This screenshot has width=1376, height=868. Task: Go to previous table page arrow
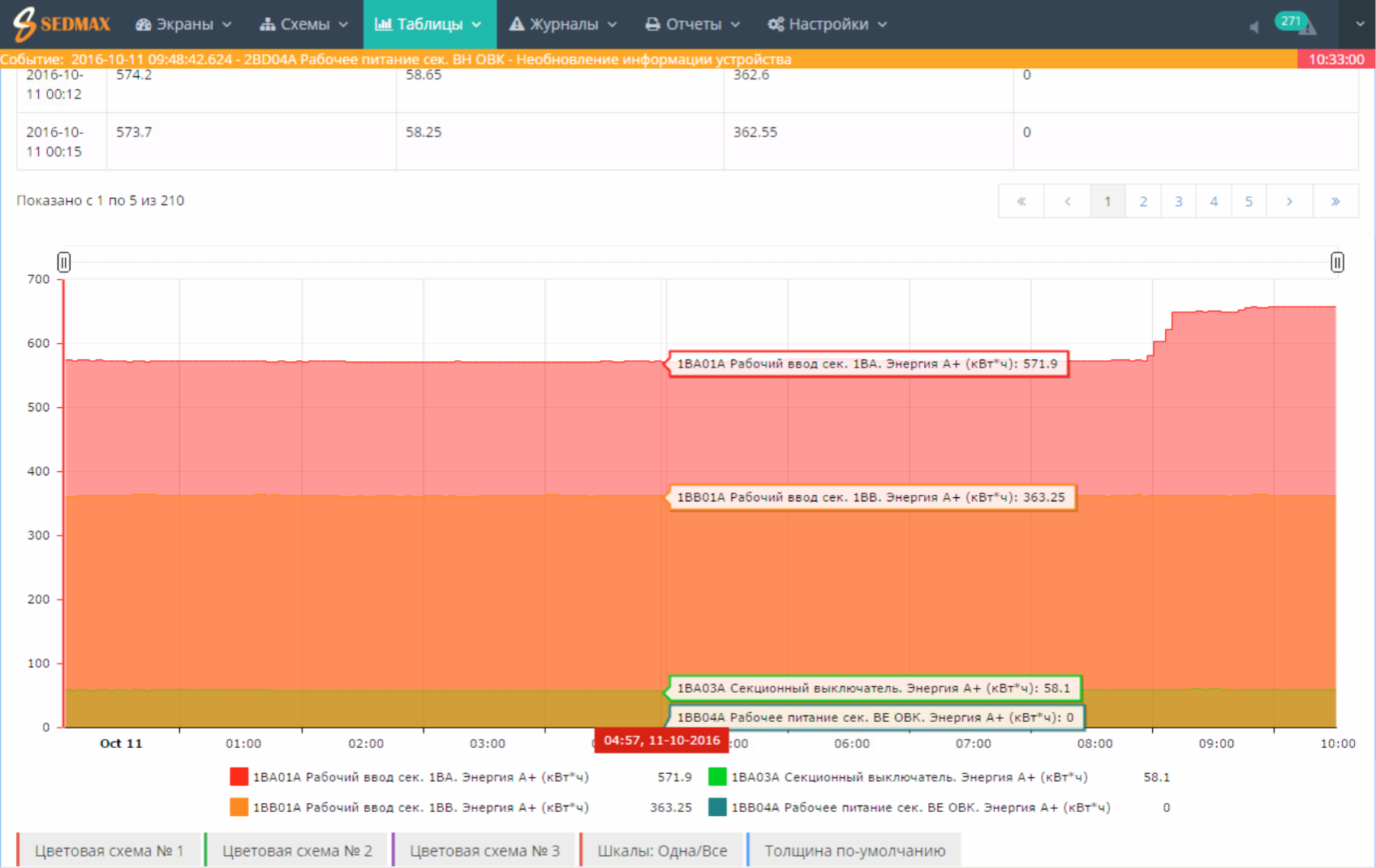pos(1068,201)
